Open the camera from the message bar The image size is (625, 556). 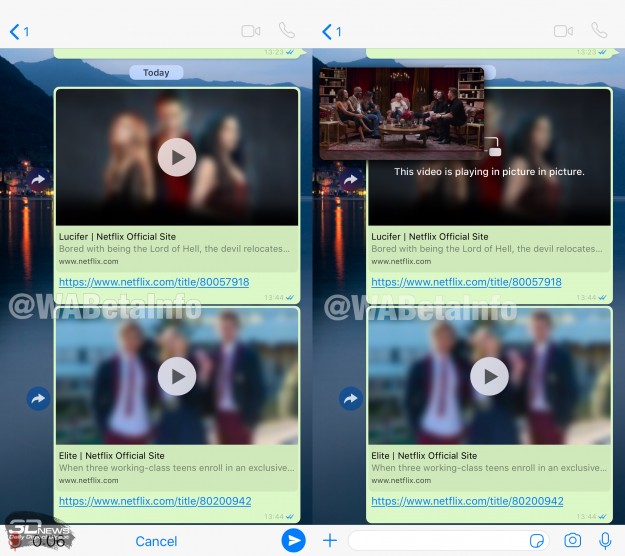[x=572, y=540]
